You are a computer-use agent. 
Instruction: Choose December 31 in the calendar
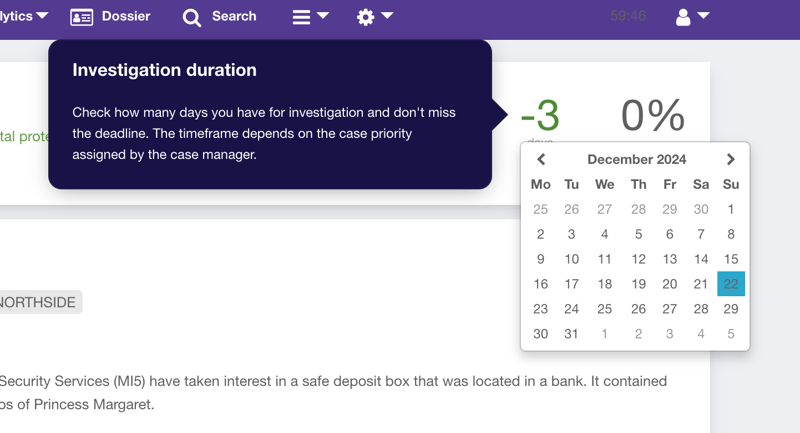click(x=572, y=334)
